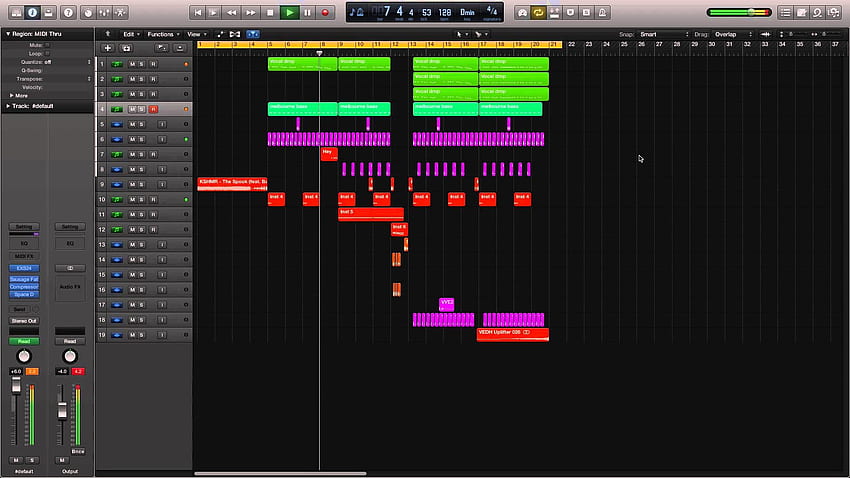
Task: Click the Stereo Out output slot
Action: 24,321
